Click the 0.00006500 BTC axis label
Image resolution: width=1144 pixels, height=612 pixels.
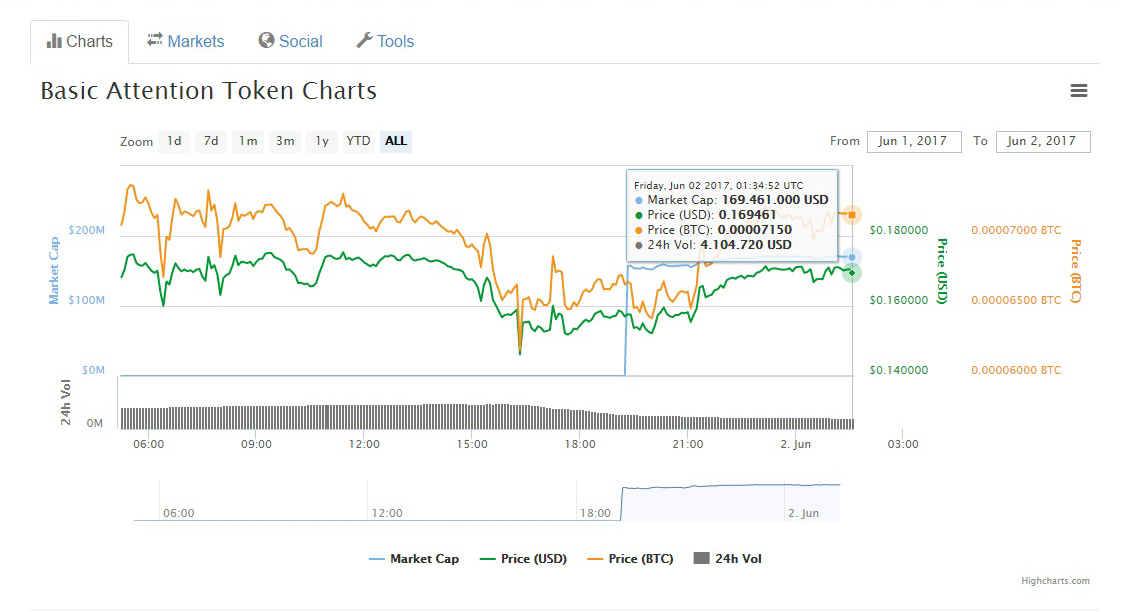[1016, 300]
